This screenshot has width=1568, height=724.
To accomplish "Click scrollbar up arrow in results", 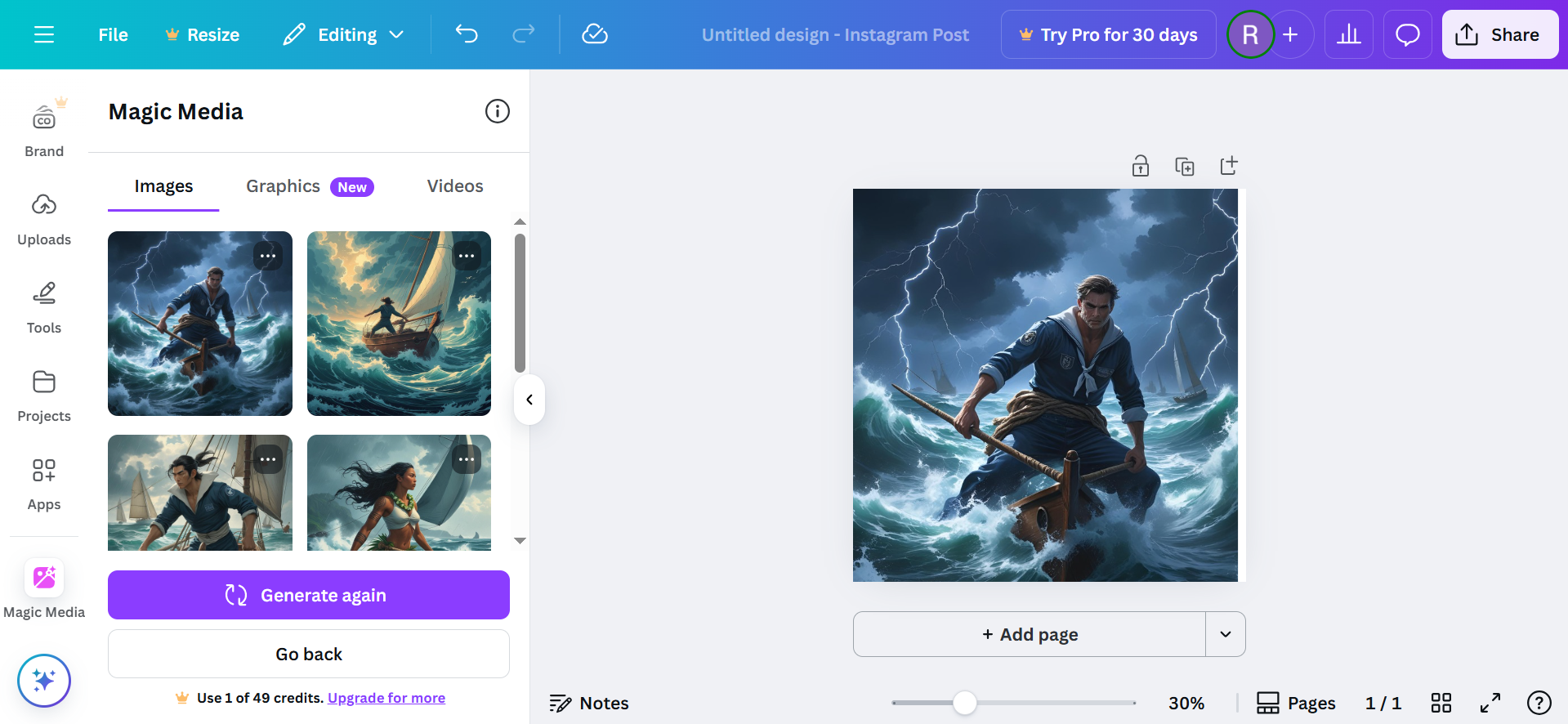I will click(520, 222).
